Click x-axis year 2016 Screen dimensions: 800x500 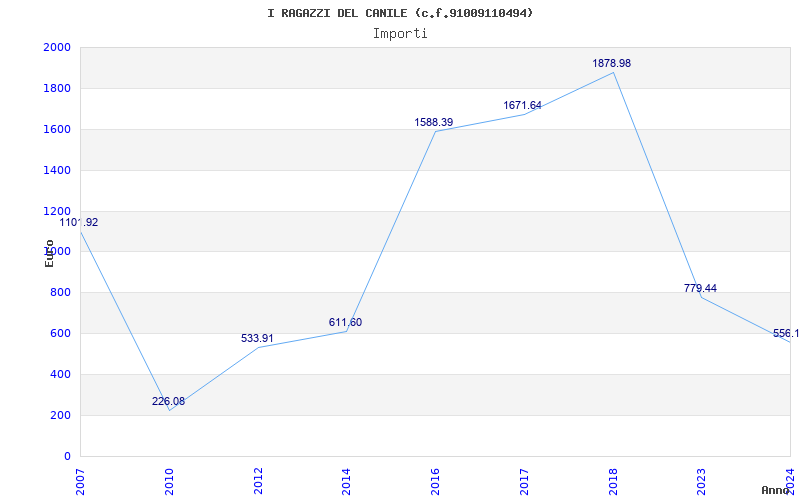click(436, 482)
